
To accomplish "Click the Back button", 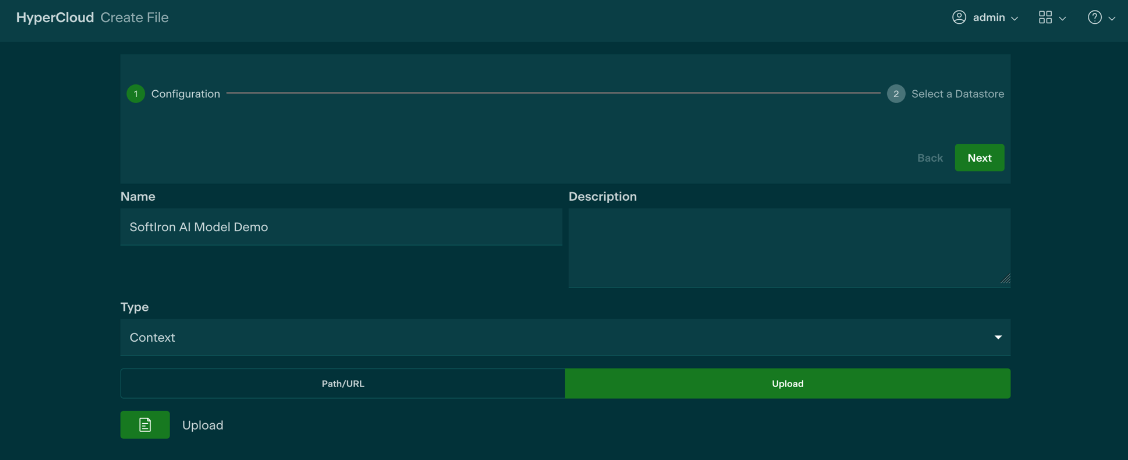I will click(x=930, y=158).
